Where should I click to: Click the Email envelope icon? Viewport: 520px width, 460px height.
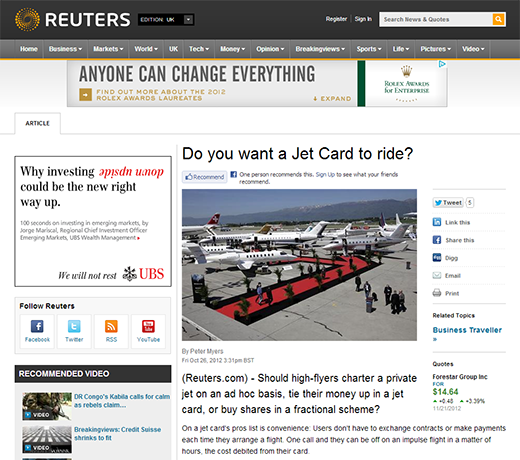point(437,275)
